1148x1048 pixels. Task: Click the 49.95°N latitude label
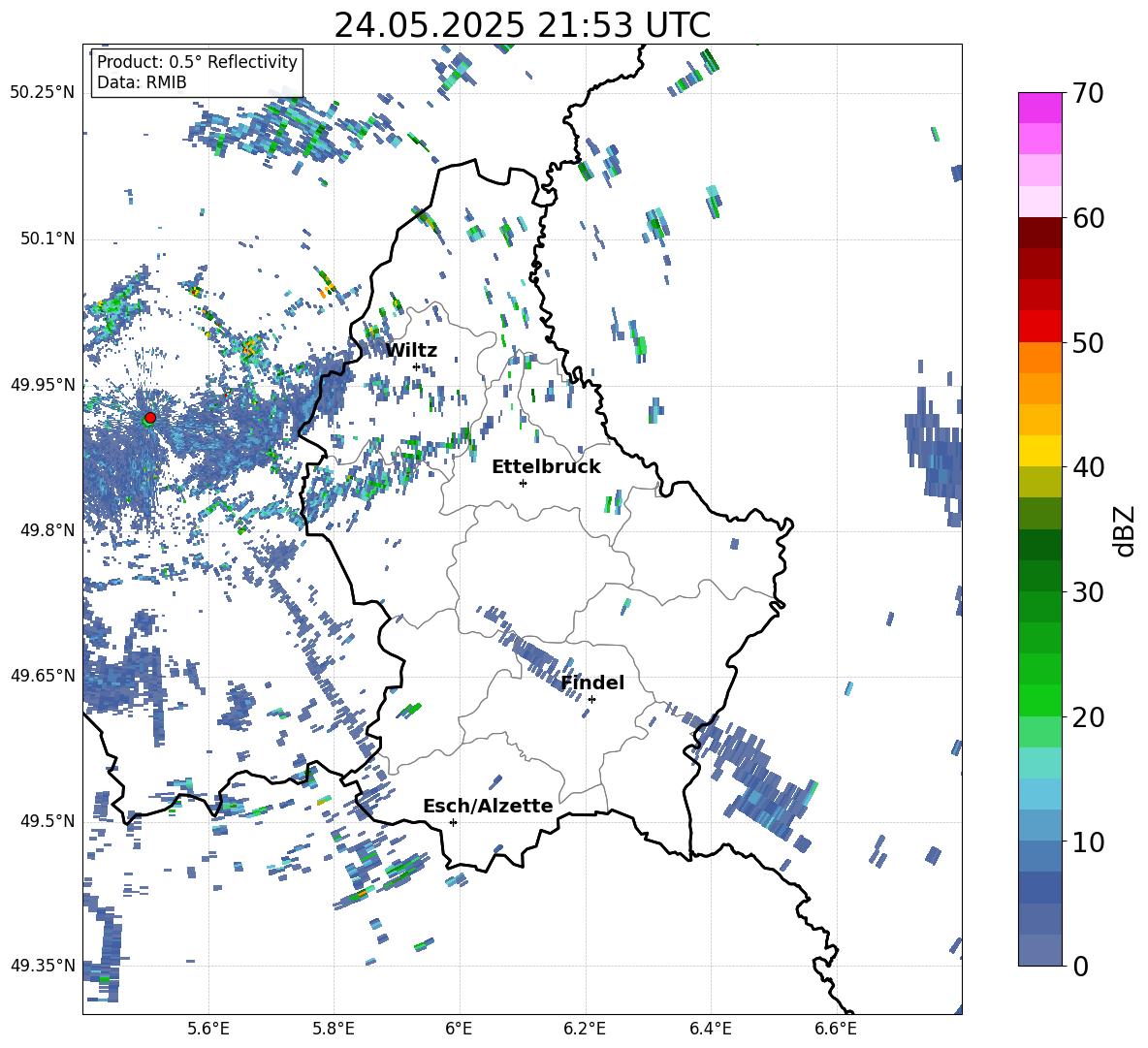click(43, 384)
